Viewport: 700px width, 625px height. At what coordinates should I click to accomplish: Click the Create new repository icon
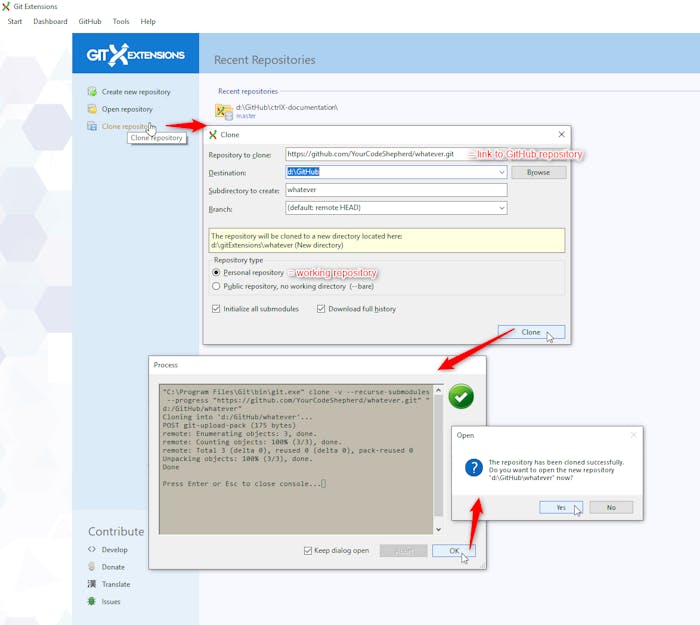(x=92, y=92)
